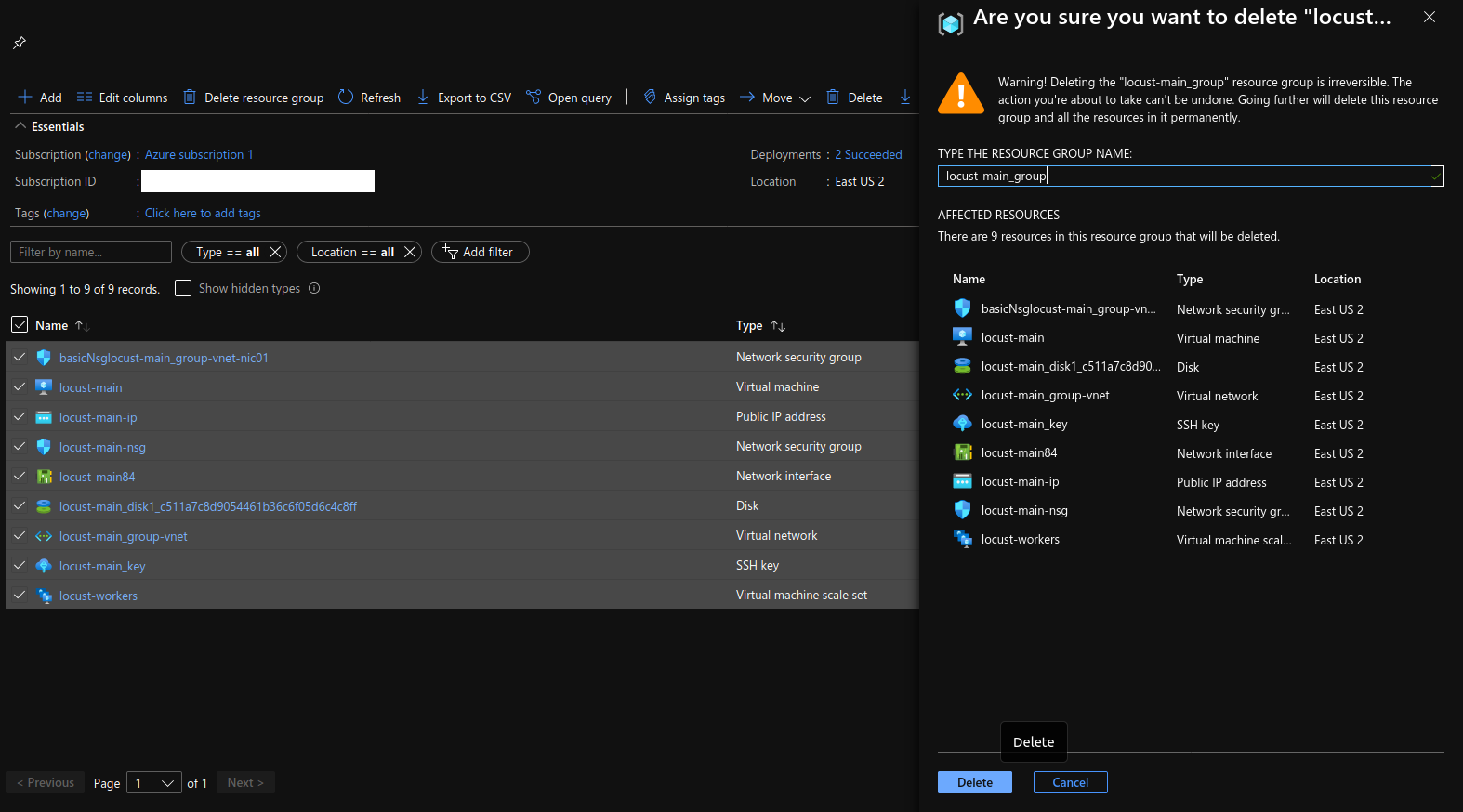Screen dimensions: 1463x812
Task: Open basicNsglocust-main_group-vnet-nic01 resource
Action: pos(164,358)
